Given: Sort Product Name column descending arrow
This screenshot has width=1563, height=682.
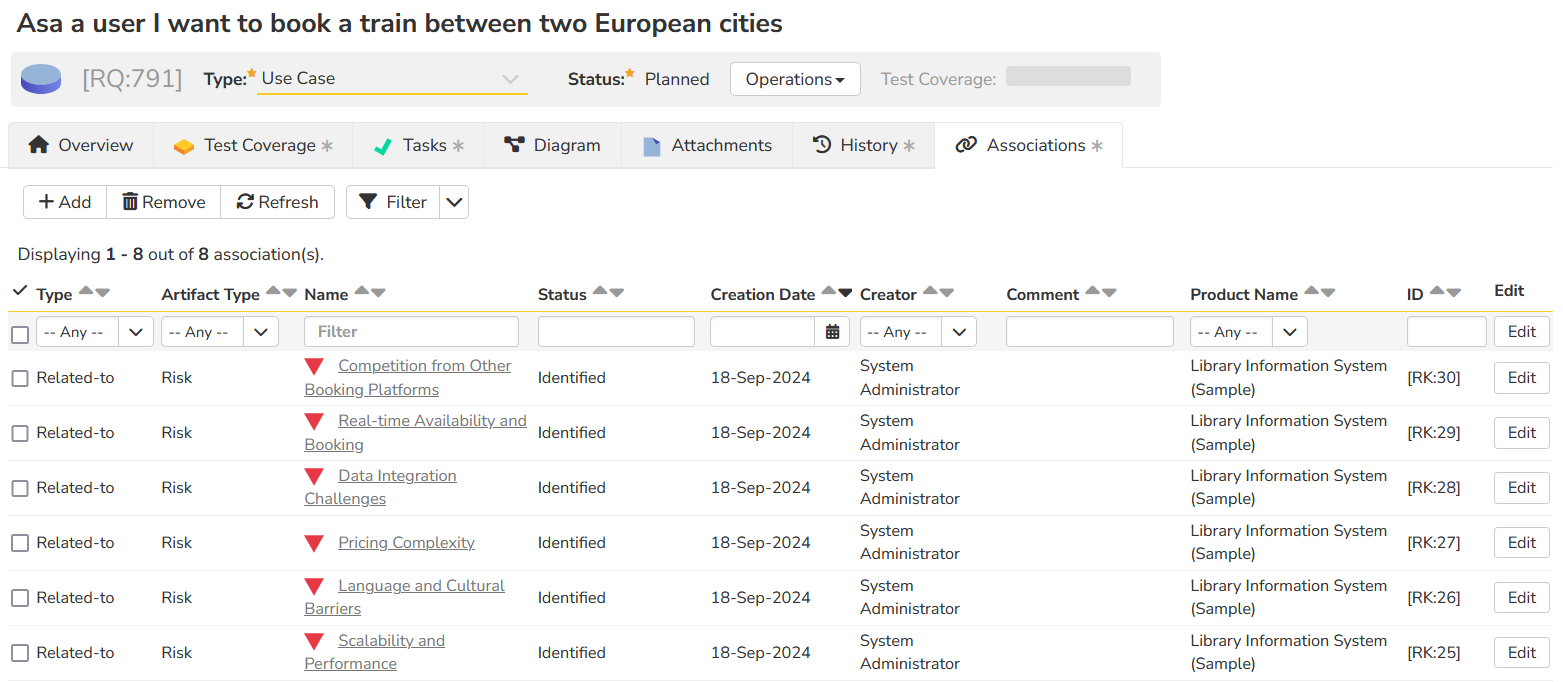Looking at the screenshot, I should pos(1327,293).
